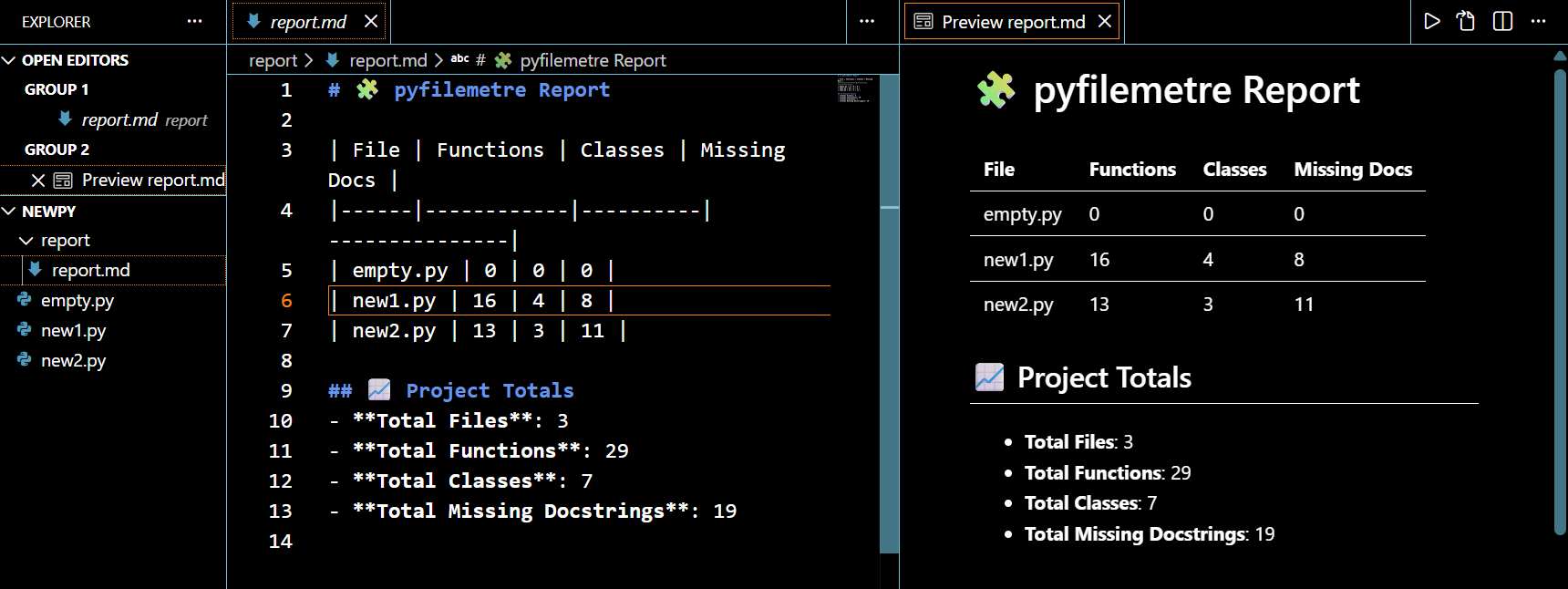Screen dimensions: 1568x589
Task: Click the report breadcrumb folder segment
Action: tap(273, 60)
